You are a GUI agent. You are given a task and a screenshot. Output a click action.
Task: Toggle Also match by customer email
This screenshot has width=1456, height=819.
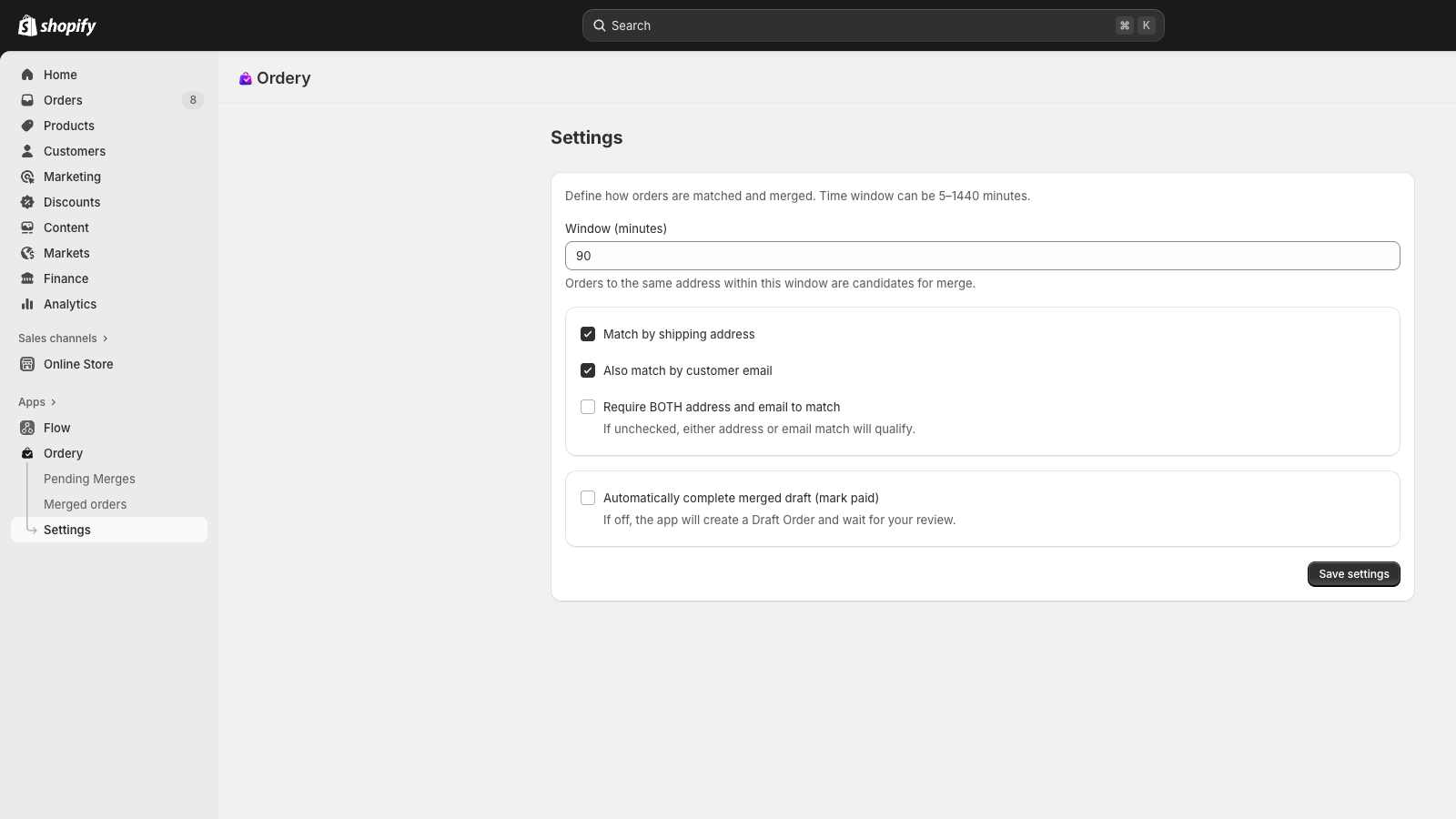[588, 370]
